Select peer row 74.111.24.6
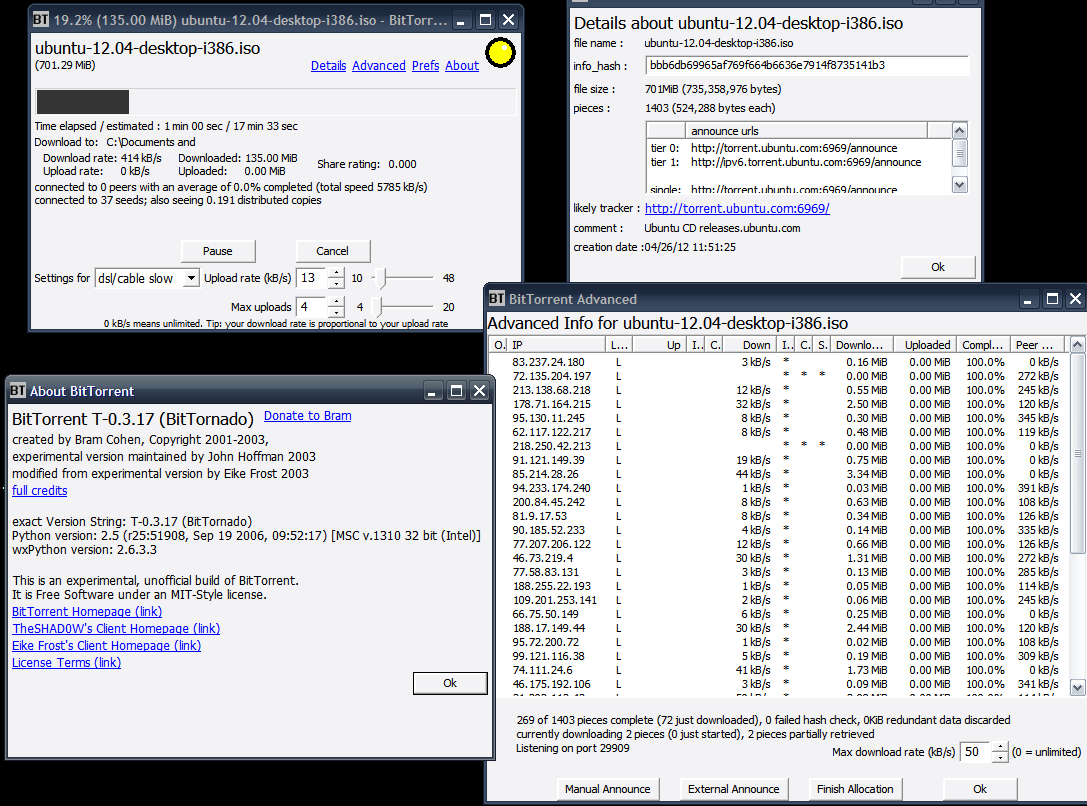 pyautogui.click(x=778, y=670)
